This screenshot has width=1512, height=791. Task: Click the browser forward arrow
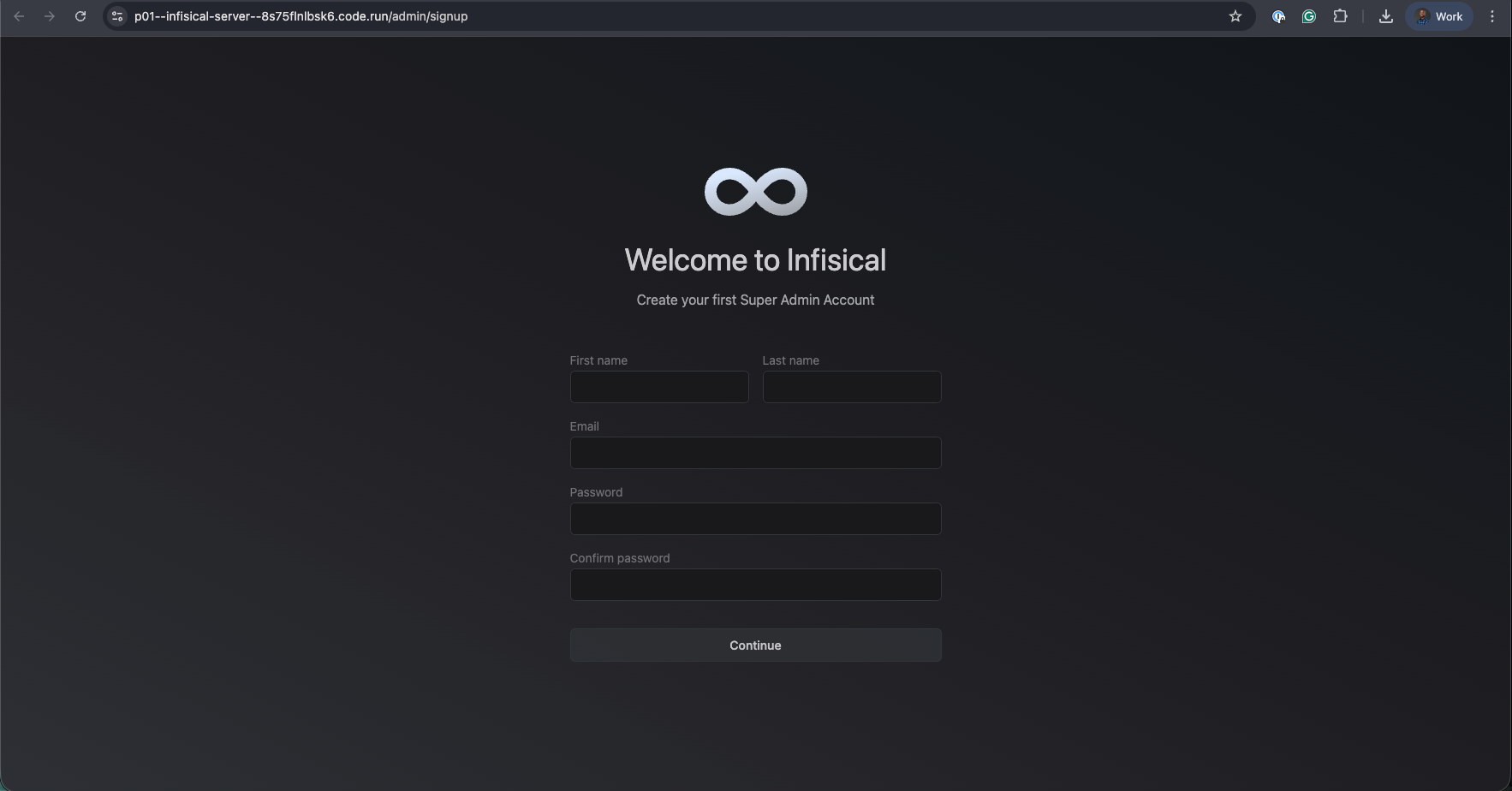point(50,16)
